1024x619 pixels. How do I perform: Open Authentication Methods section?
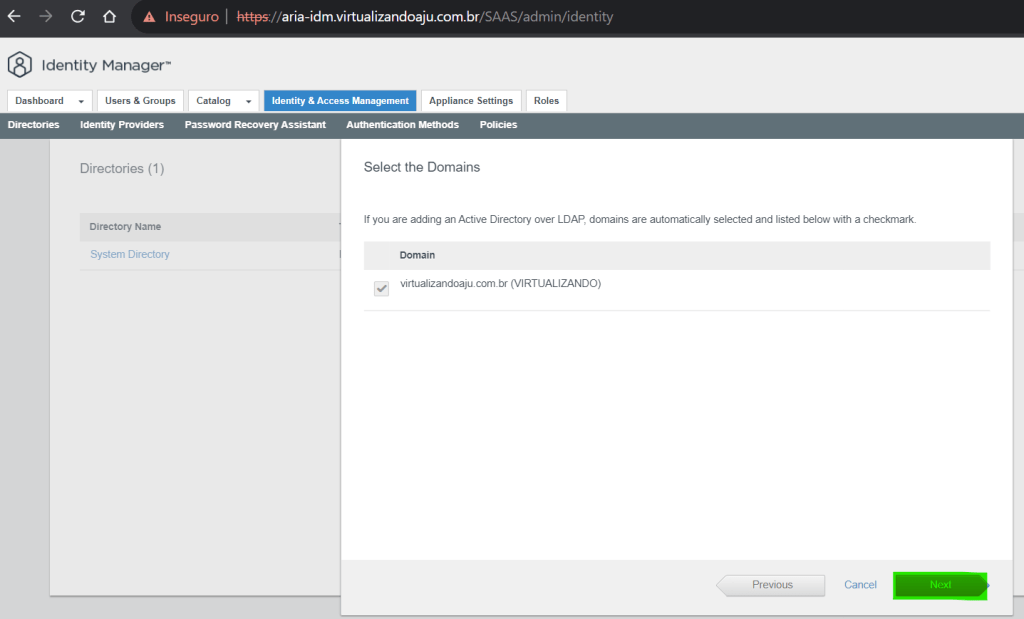coord(402,125)
